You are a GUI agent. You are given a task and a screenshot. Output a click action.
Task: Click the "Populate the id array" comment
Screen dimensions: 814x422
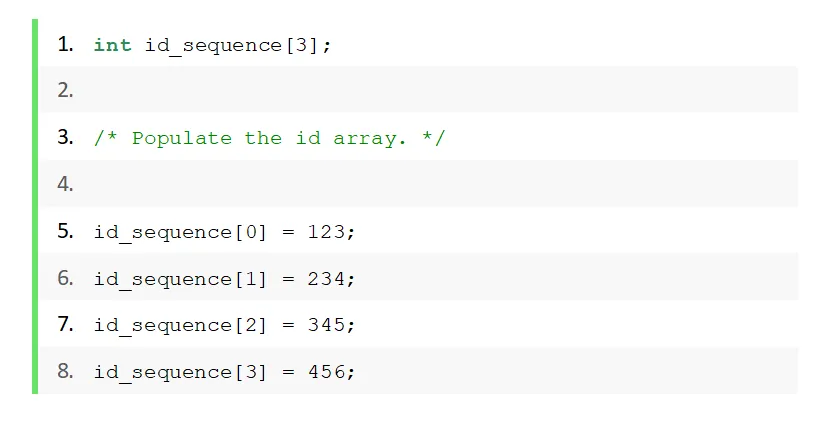point(269,138)
